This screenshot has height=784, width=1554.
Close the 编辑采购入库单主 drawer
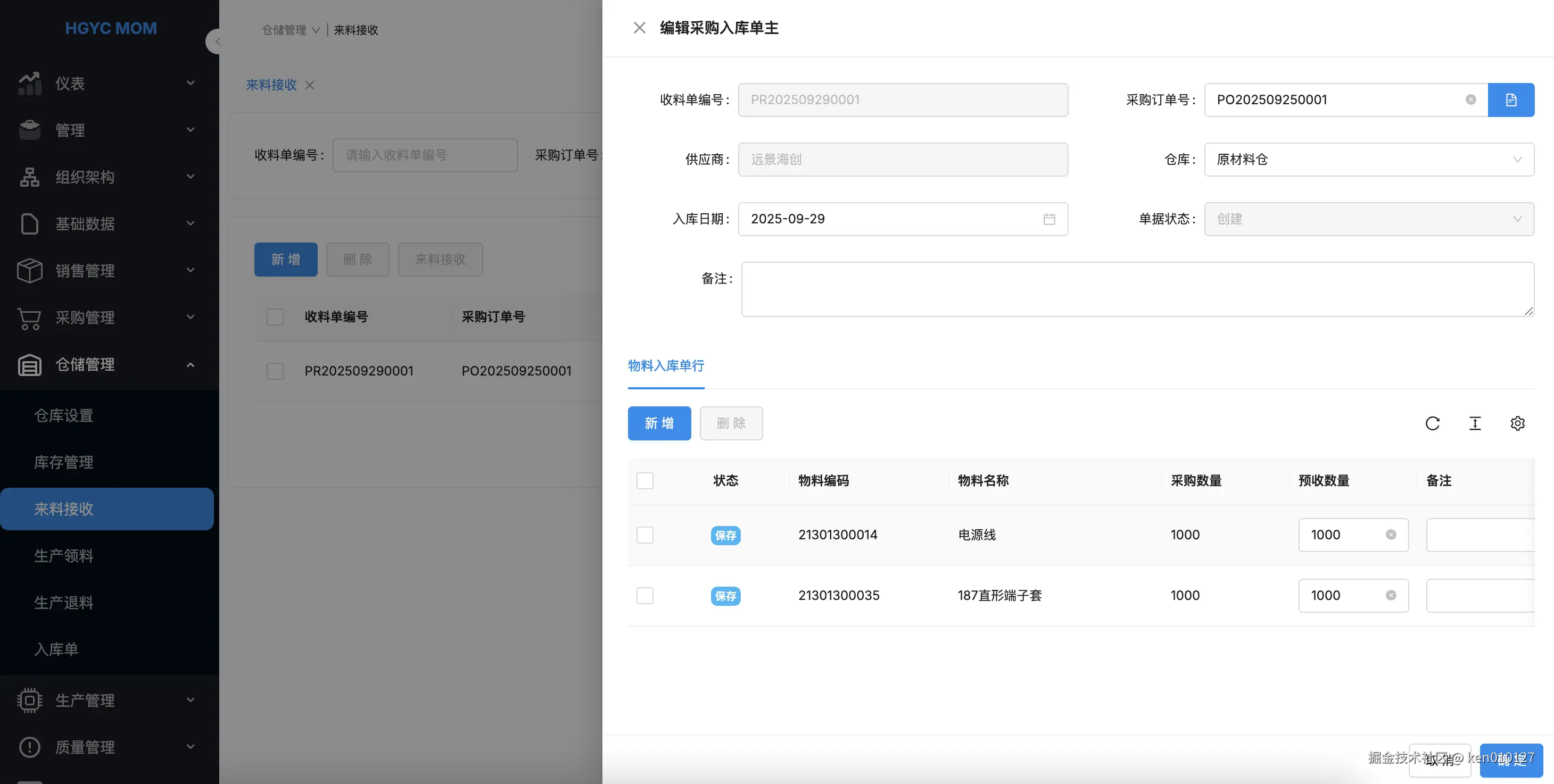640,28
